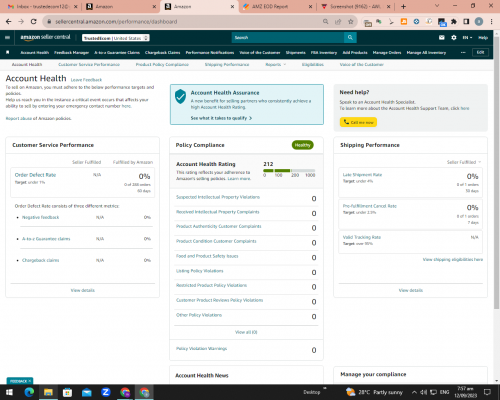
Task: Open the Negative feedback link
Action: tap(40, 217)
